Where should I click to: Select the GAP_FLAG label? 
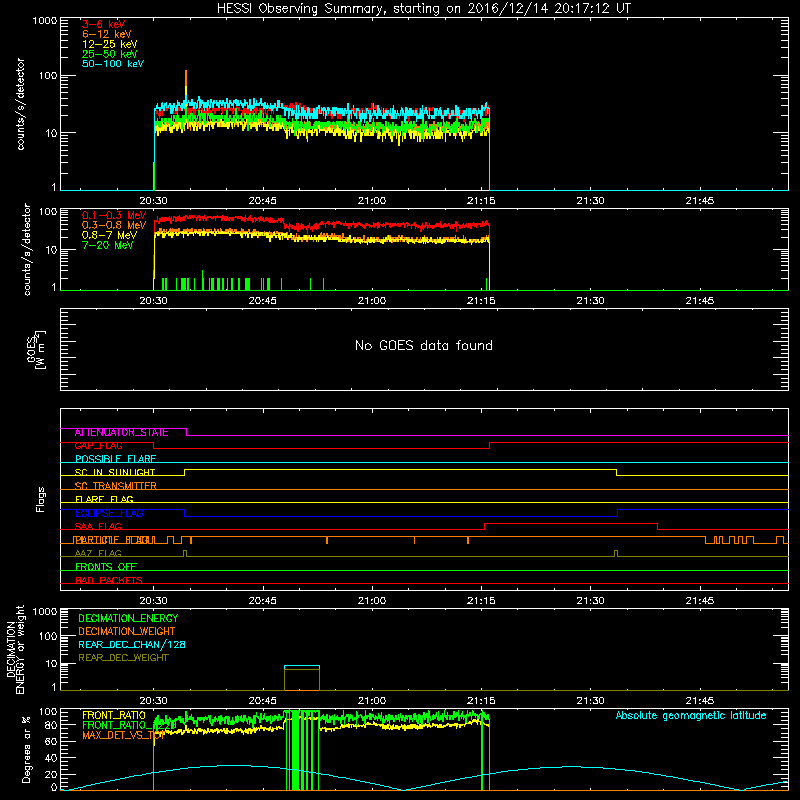pyautogui.click(x=98, y=446)
